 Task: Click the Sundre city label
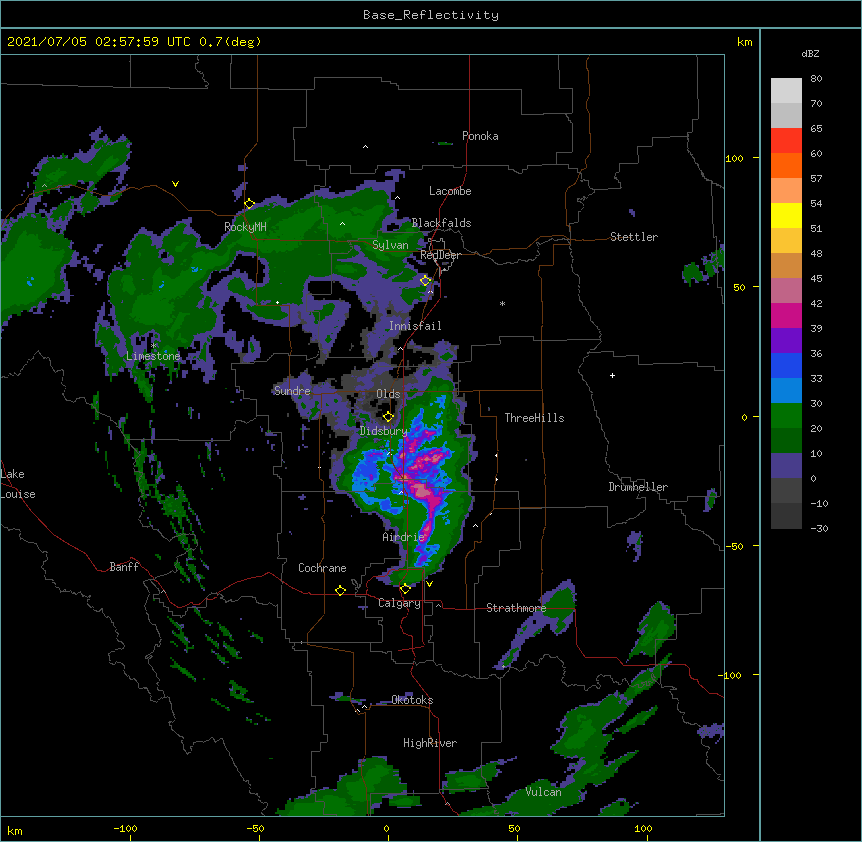292,391
